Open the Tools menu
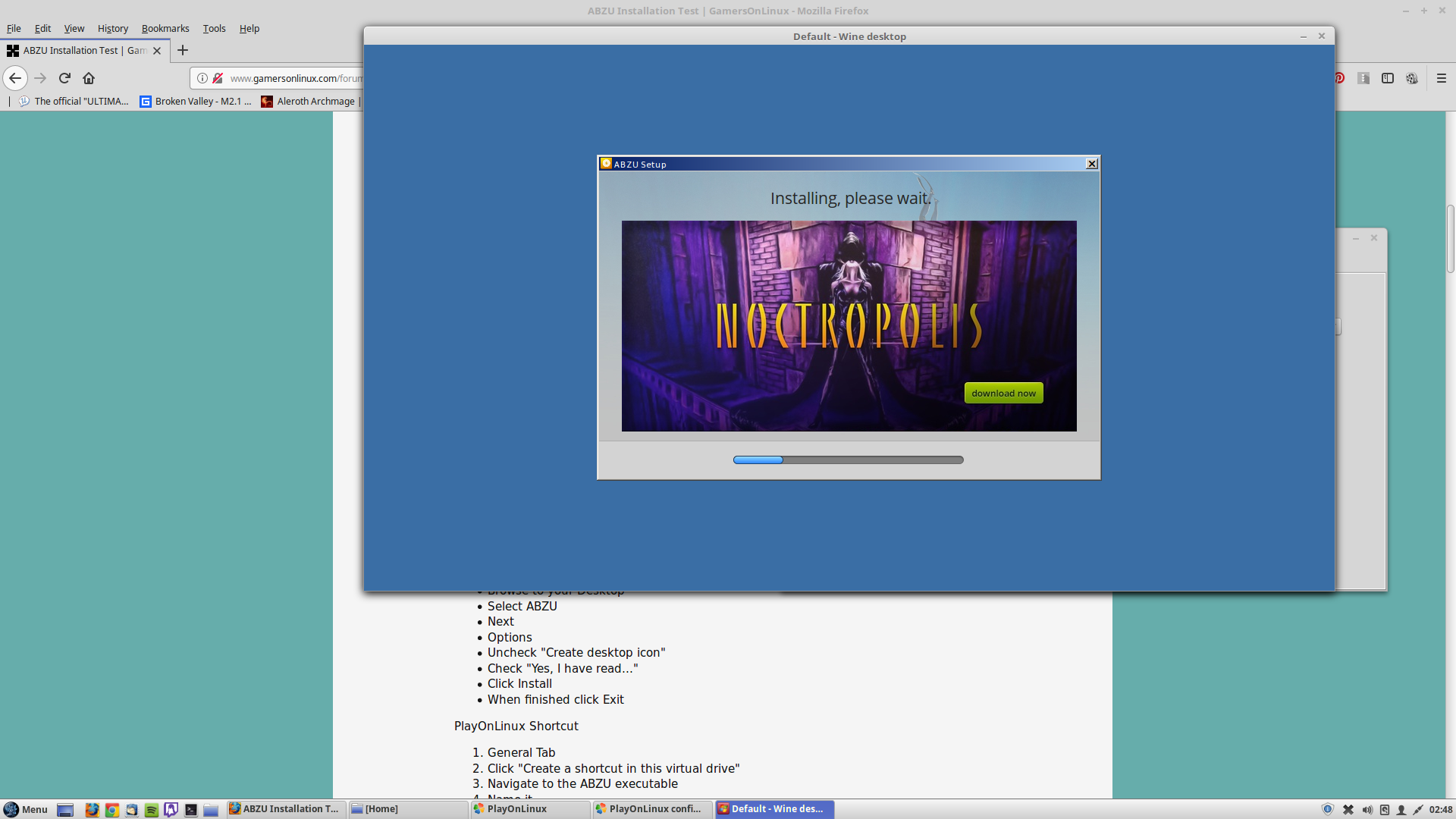 (214, 28)
